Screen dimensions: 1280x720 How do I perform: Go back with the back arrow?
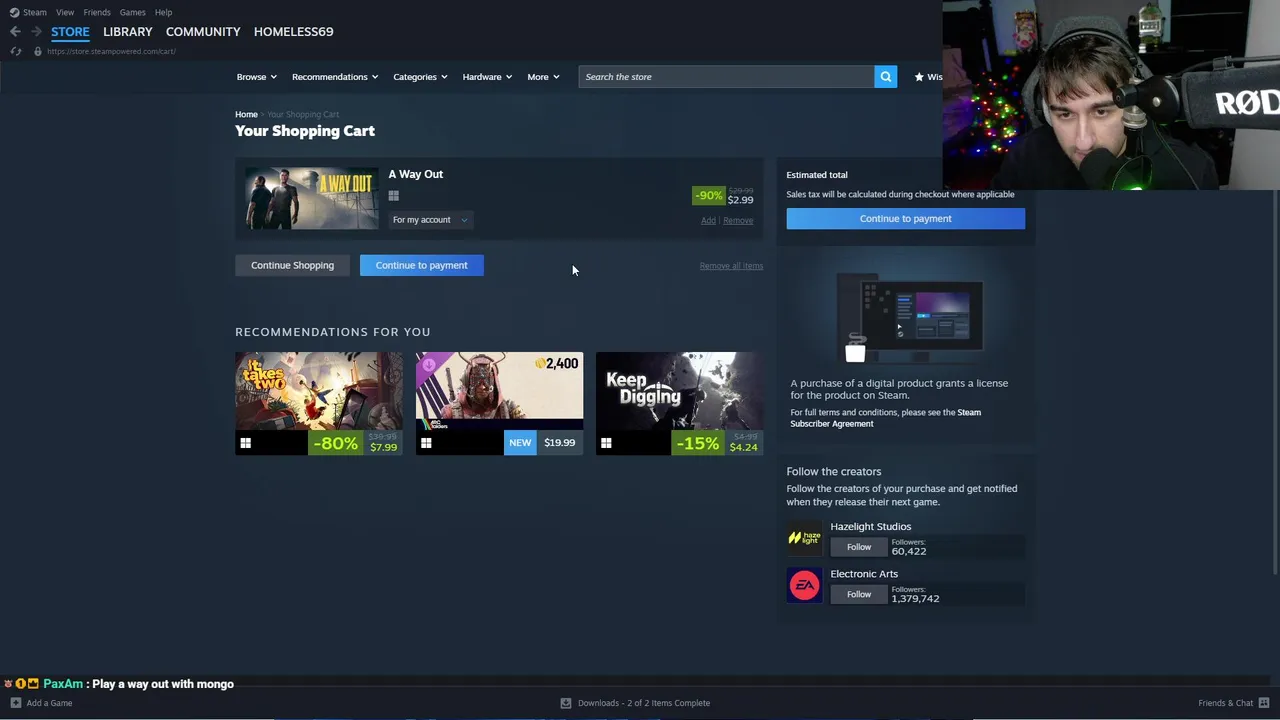(15, 32)
